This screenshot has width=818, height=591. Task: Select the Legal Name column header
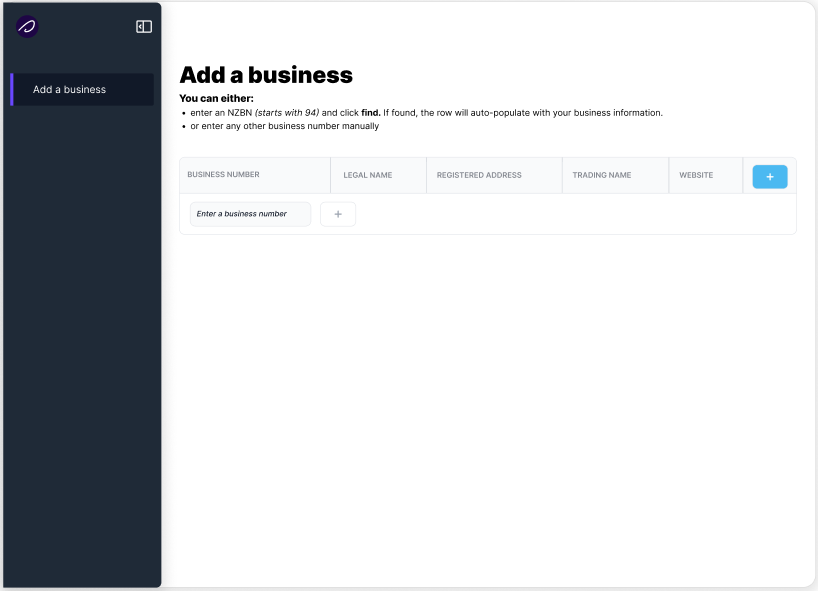[367, 175]
